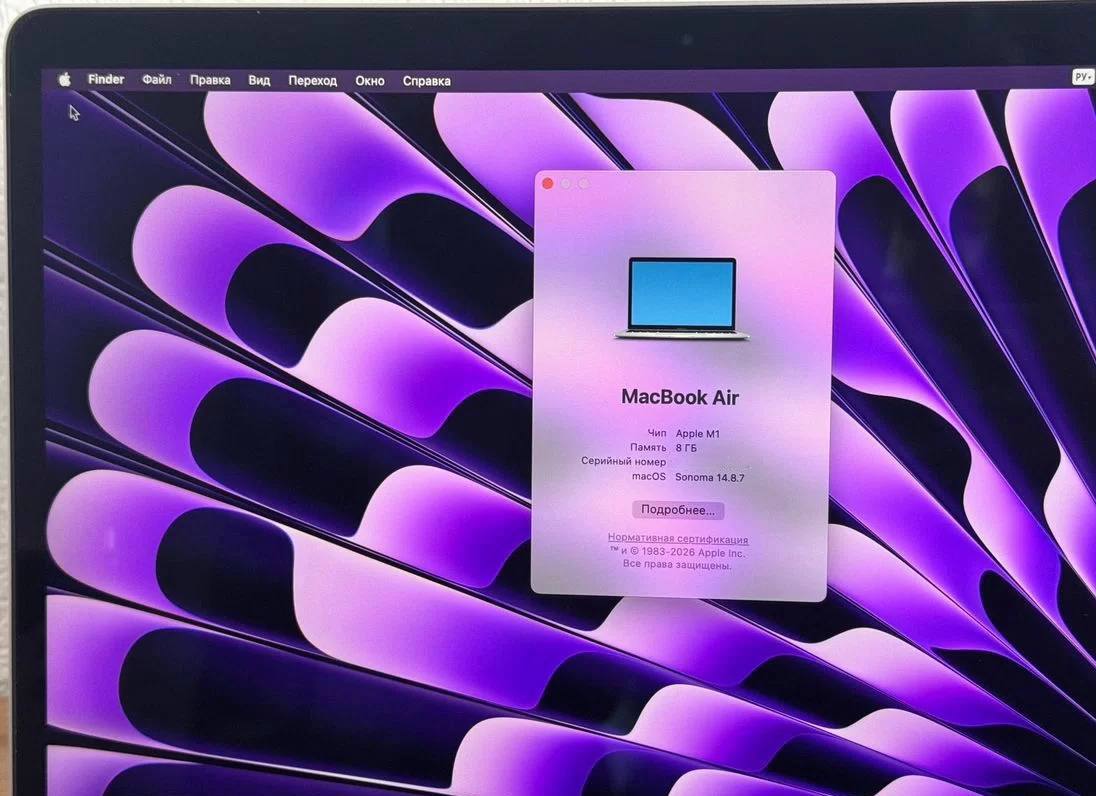Click the Серийный номер label
This screenshot has width=1096, height=796.
pos(623,461)
